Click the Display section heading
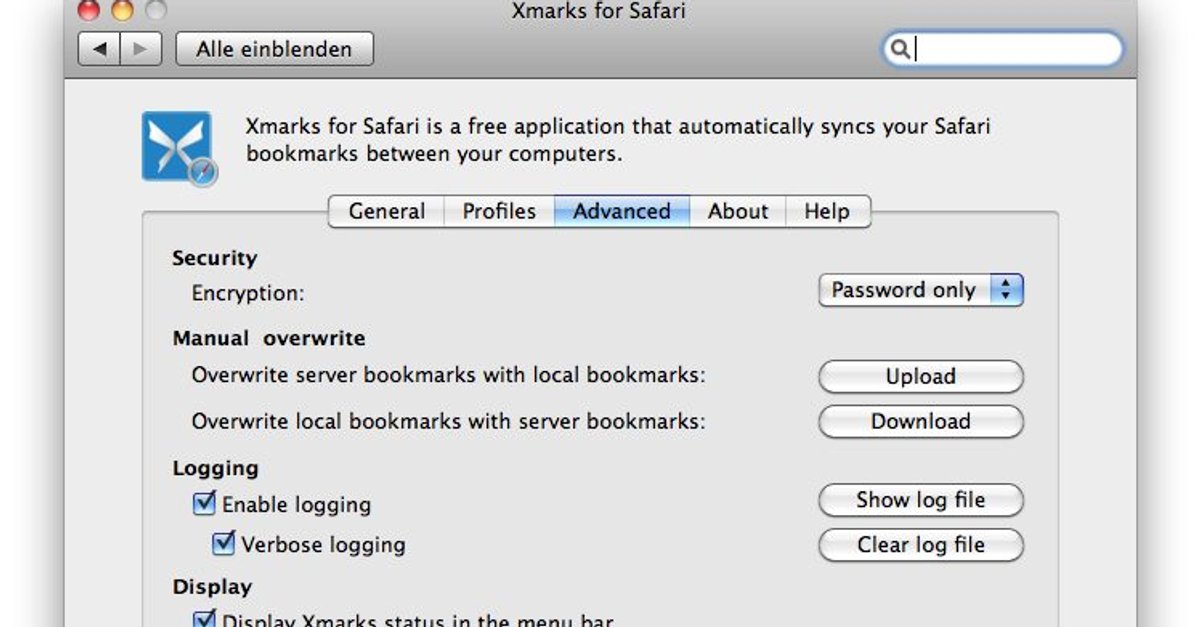 click(x=212, y=587)
